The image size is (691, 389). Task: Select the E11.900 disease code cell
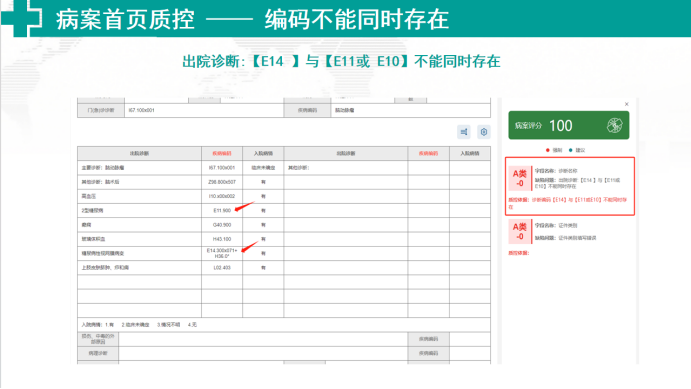coord(222,211)
